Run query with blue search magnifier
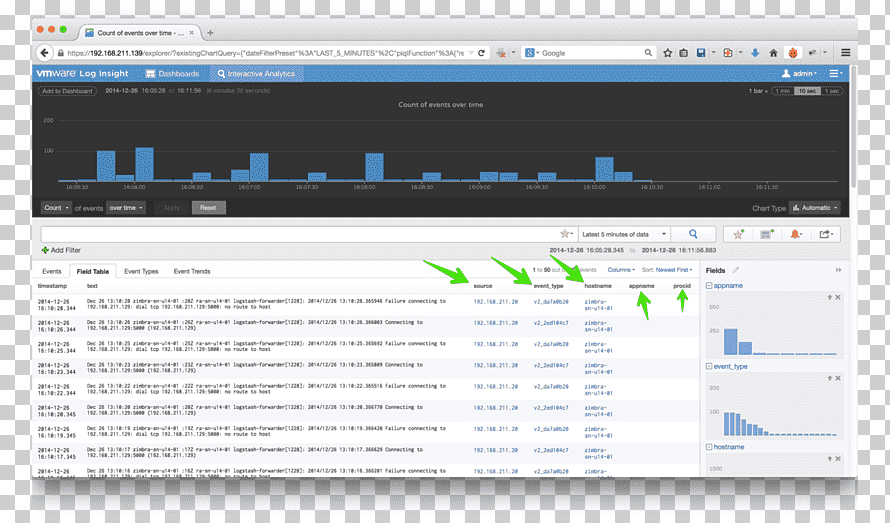This screenshot has height=523, width=890. (693, 234)
